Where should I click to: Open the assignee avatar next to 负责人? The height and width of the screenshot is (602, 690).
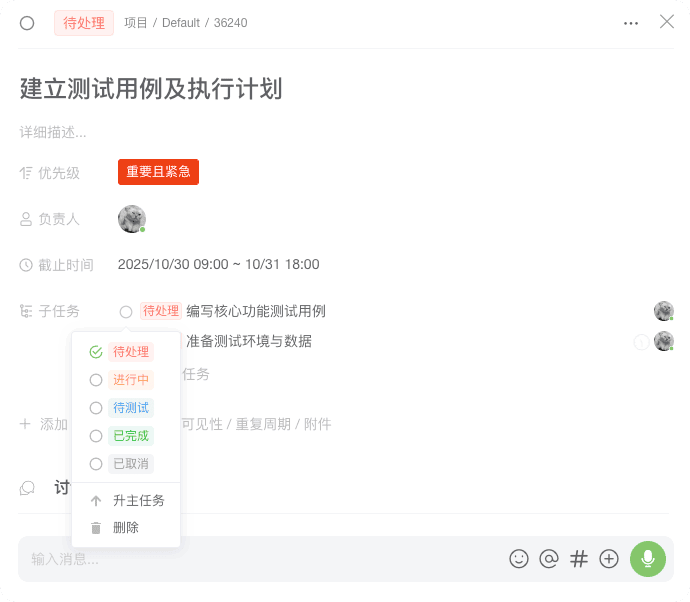click(x=132, y=219)
